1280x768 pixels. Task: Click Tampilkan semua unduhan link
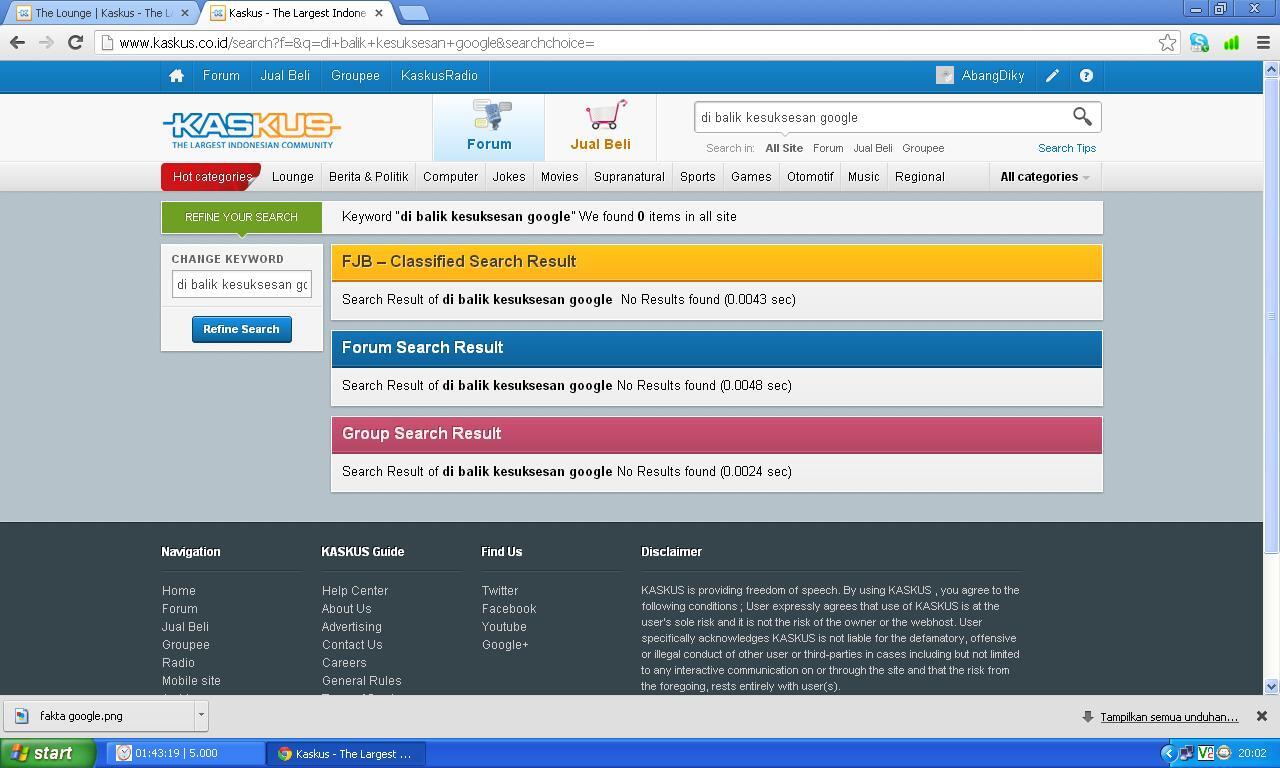[x=1169, y=717]
